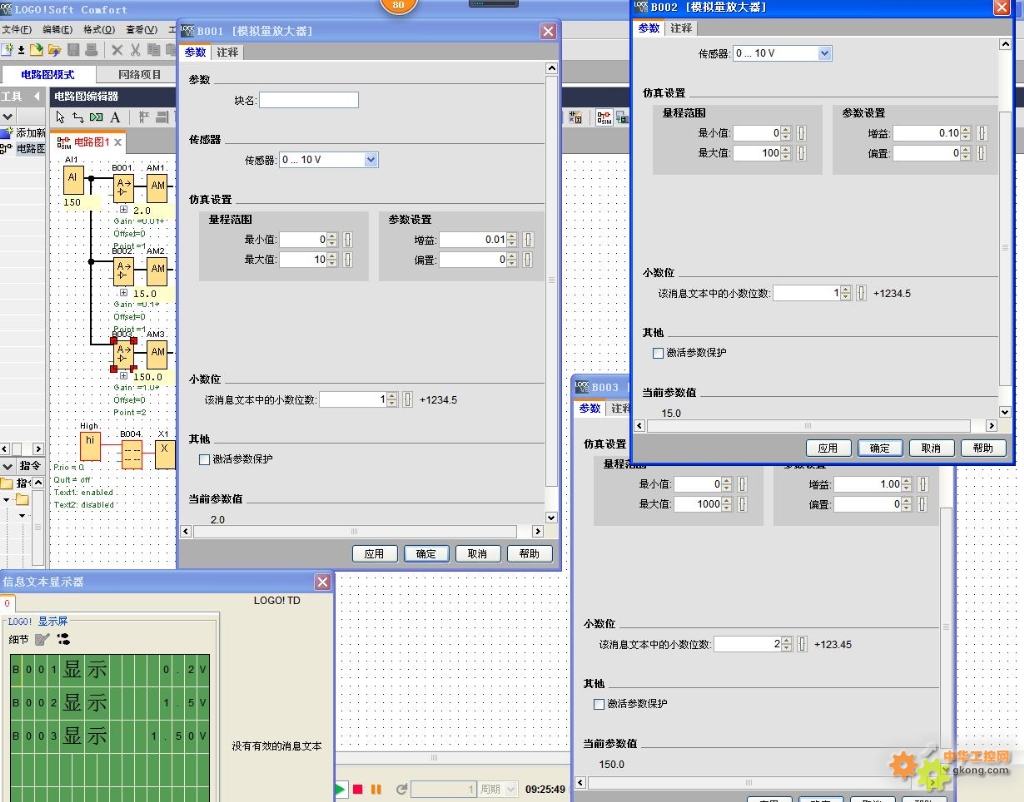
Task: Click Apply button in B001 dialog
Action: [374, 554]
